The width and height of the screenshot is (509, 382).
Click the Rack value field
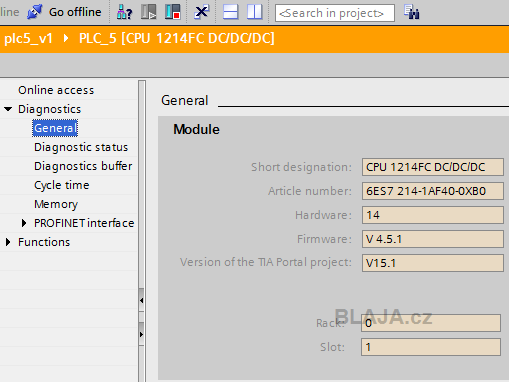tap(431, 323)
